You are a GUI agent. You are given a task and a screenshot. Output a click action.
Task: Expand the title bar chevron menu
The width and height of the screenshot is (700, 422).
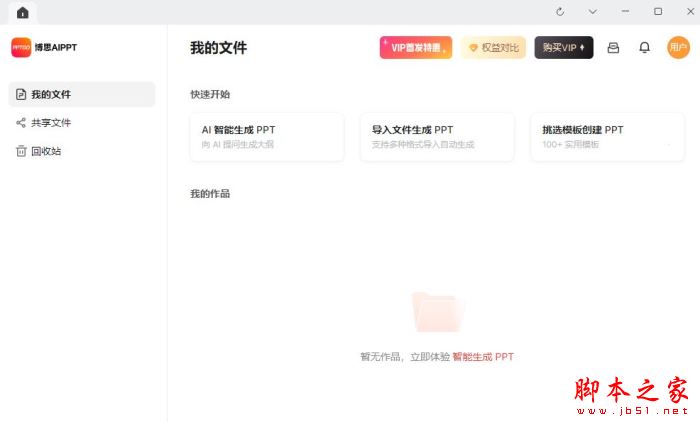click(x=592, y=12)
